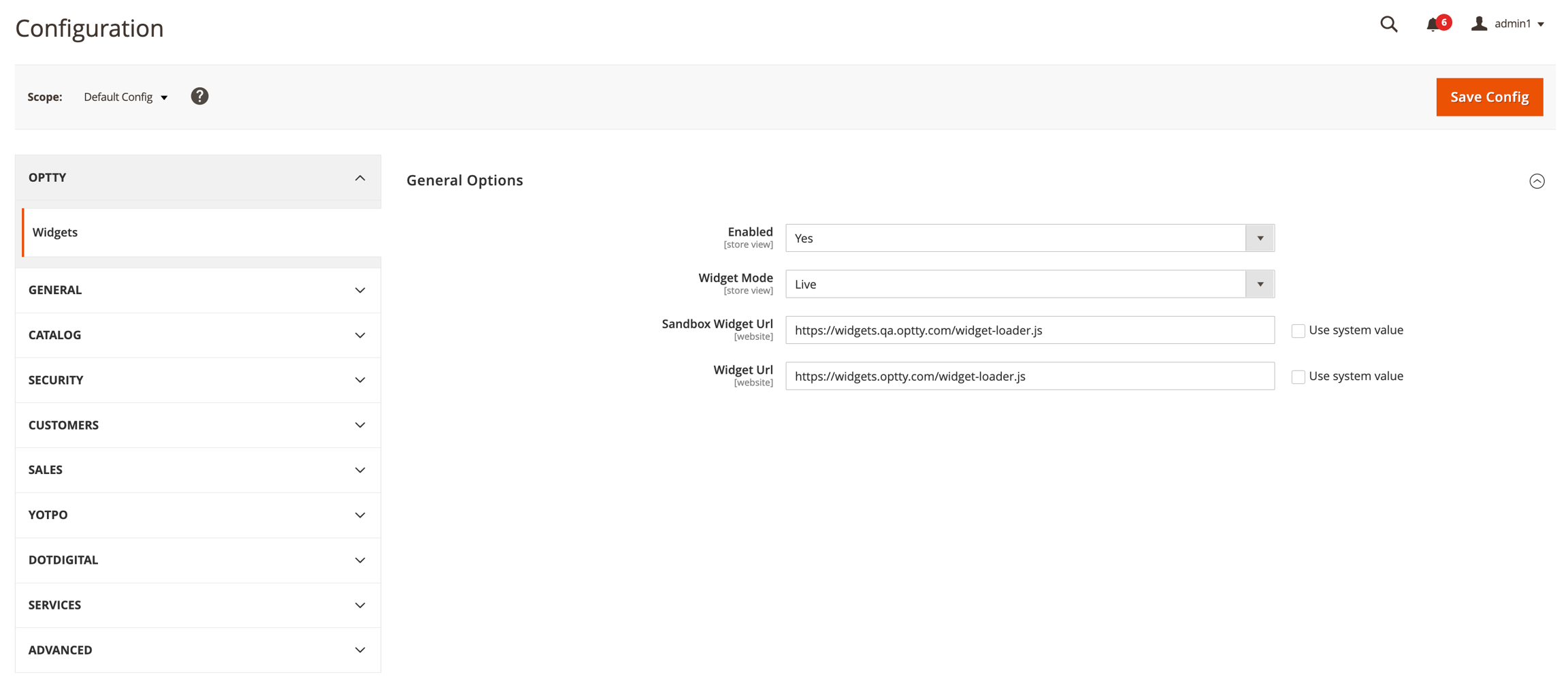The image size is (1568, 698).
Task: Open the Widget Mode dropdown
Action: (x=1029, y=285)
